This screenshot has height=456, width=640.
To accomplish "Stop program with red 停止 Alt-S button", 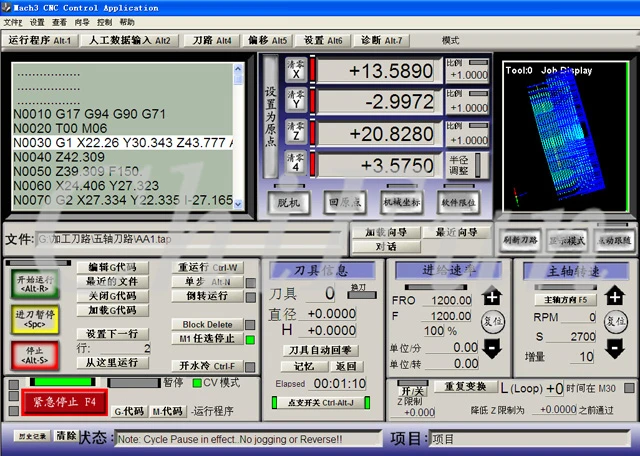I will click(x=35, y=355).
